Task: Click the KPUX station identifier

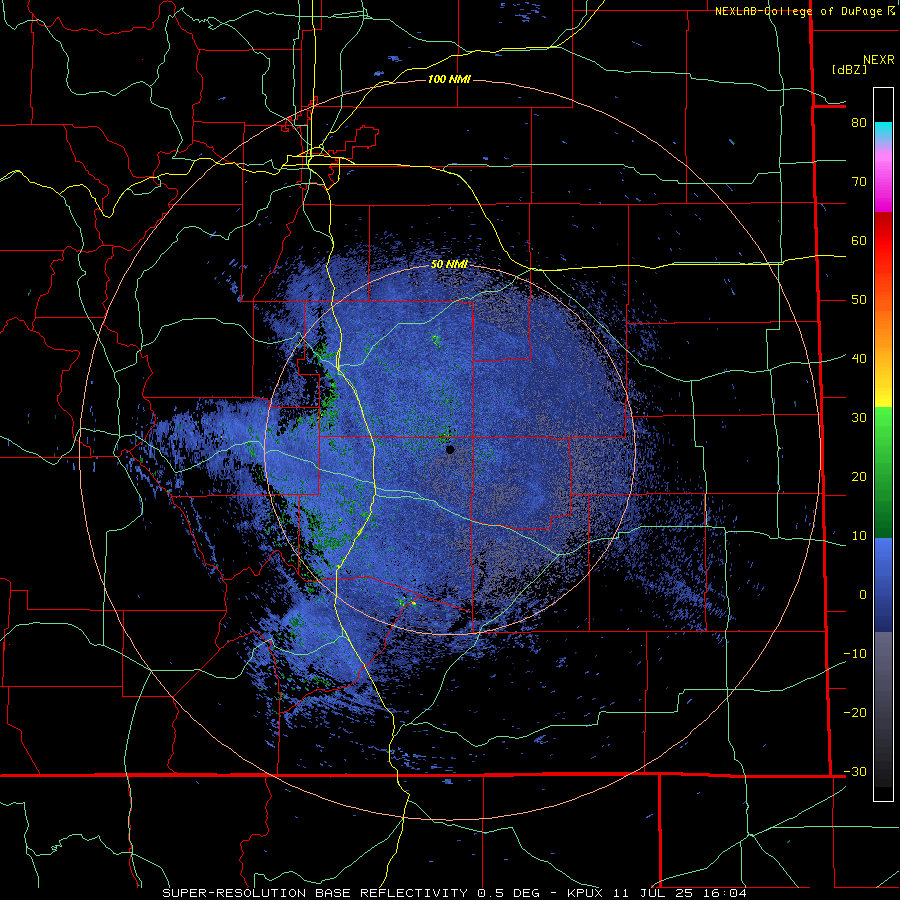Action: click(587, 893)
